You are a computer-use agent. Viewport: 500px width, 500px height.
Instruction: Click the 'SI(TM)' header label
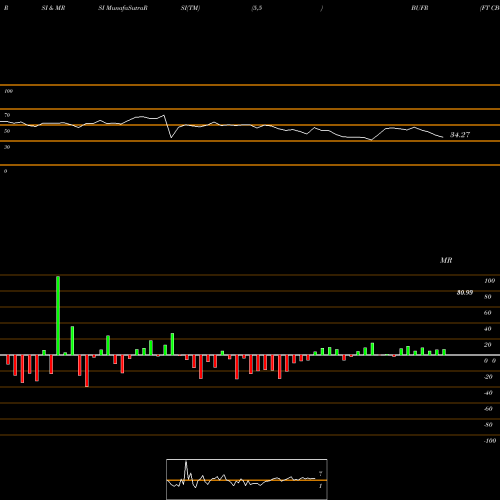190,8
